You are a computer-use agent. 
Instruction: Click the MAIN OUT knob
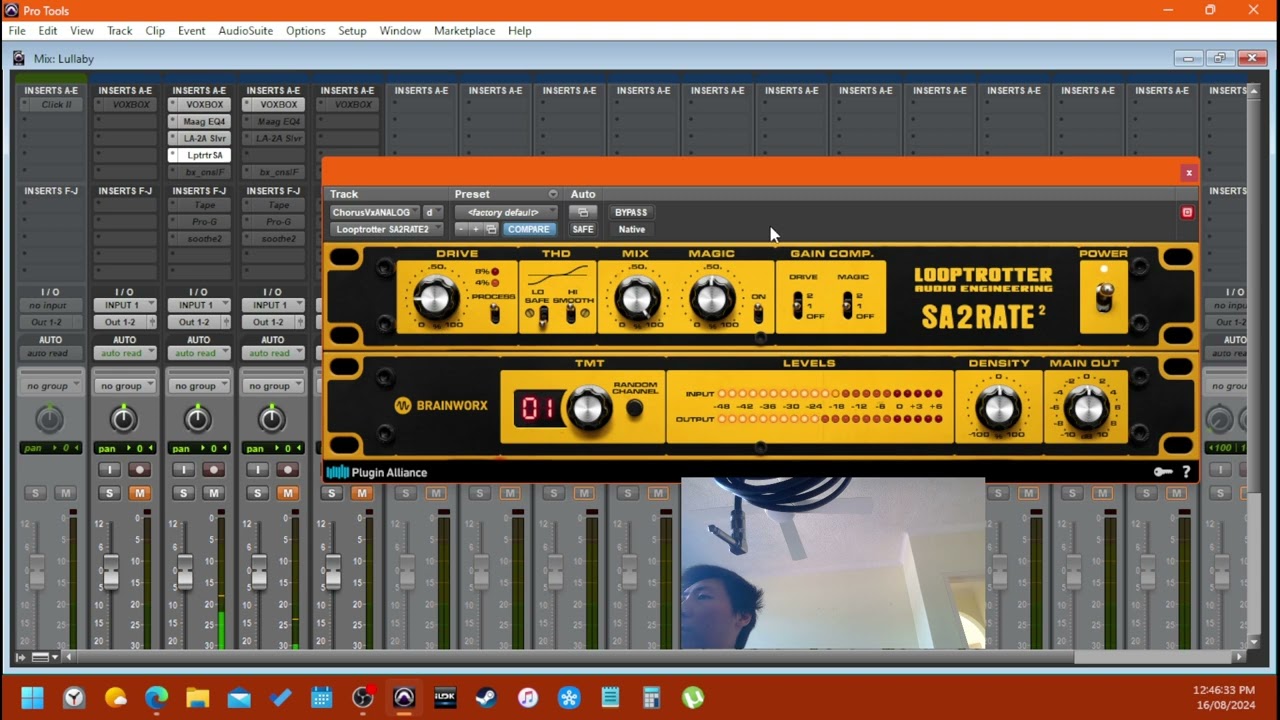pos(1086,407)
